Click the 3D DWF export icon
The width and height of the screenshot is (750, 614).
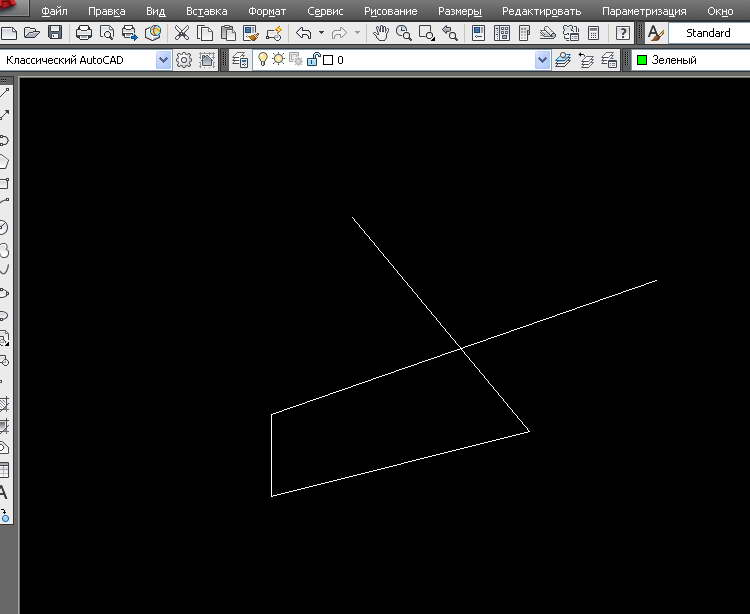pyautogui.click(x=153, y=33)
